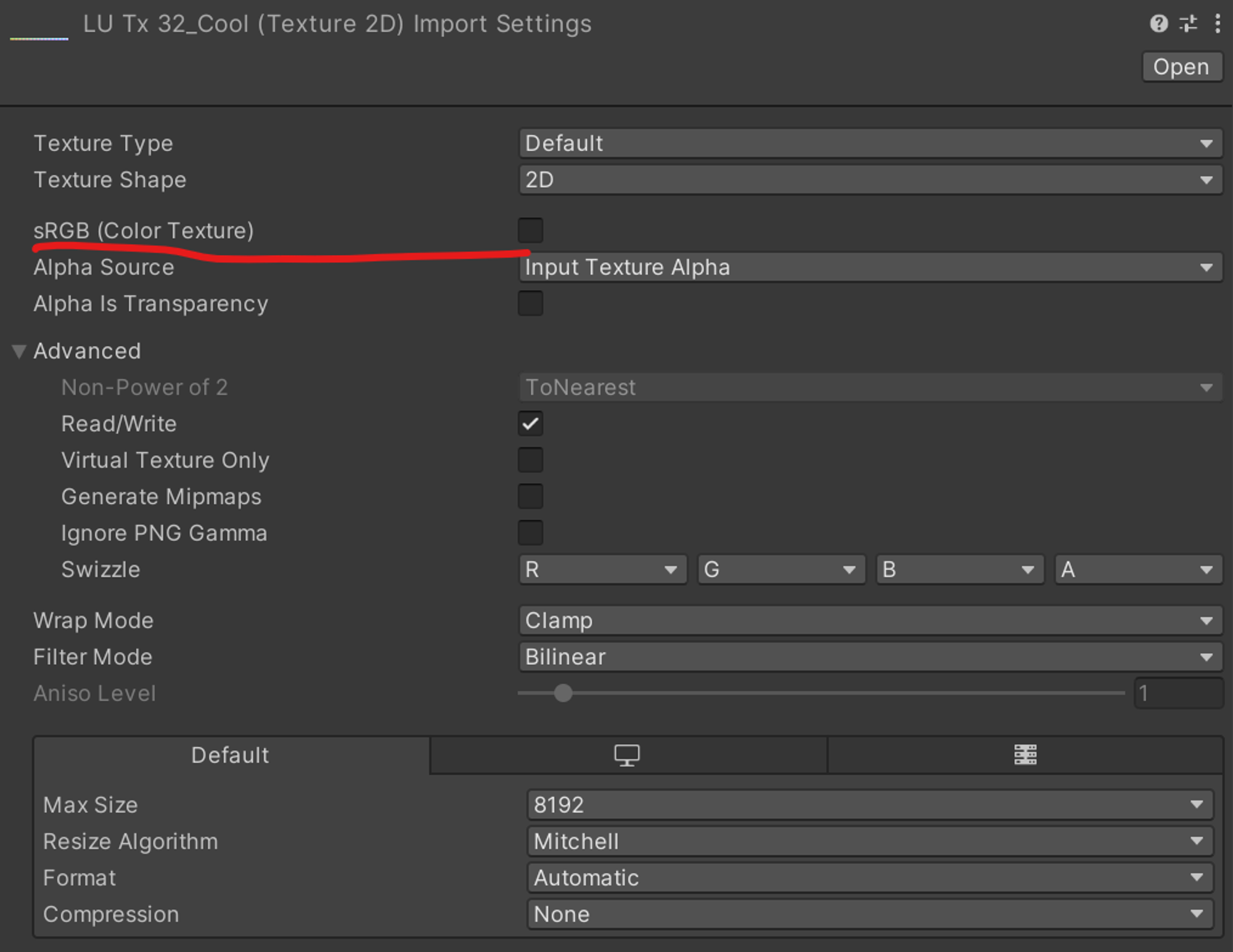
Task: Select the Default platform tab
Action: (231, 755)
